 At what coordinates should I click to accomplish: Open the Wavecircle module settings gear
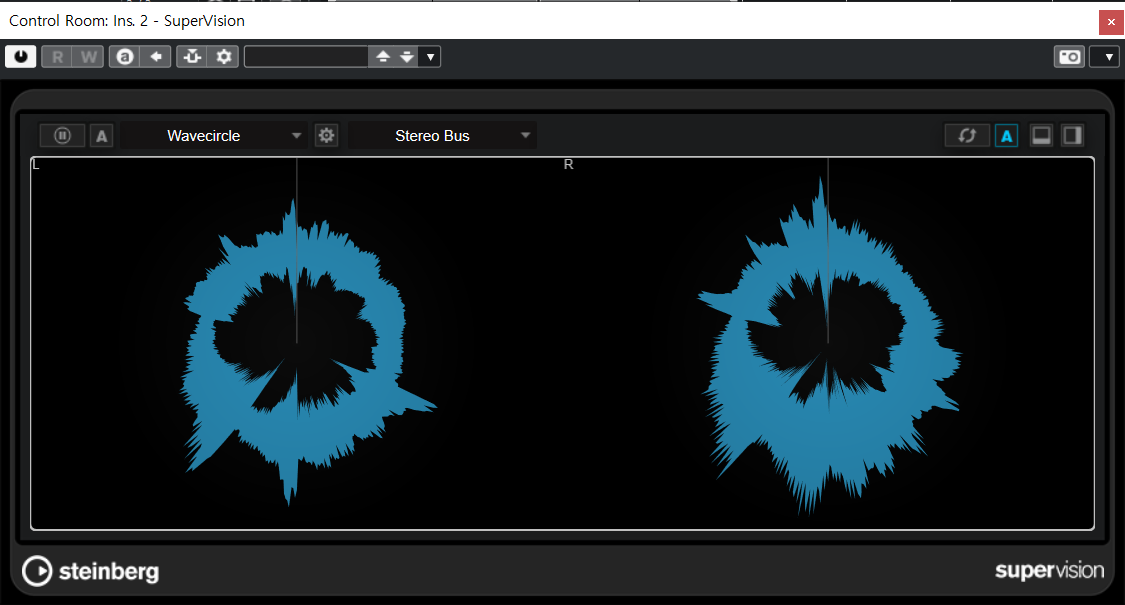click(x=326, y=136)
